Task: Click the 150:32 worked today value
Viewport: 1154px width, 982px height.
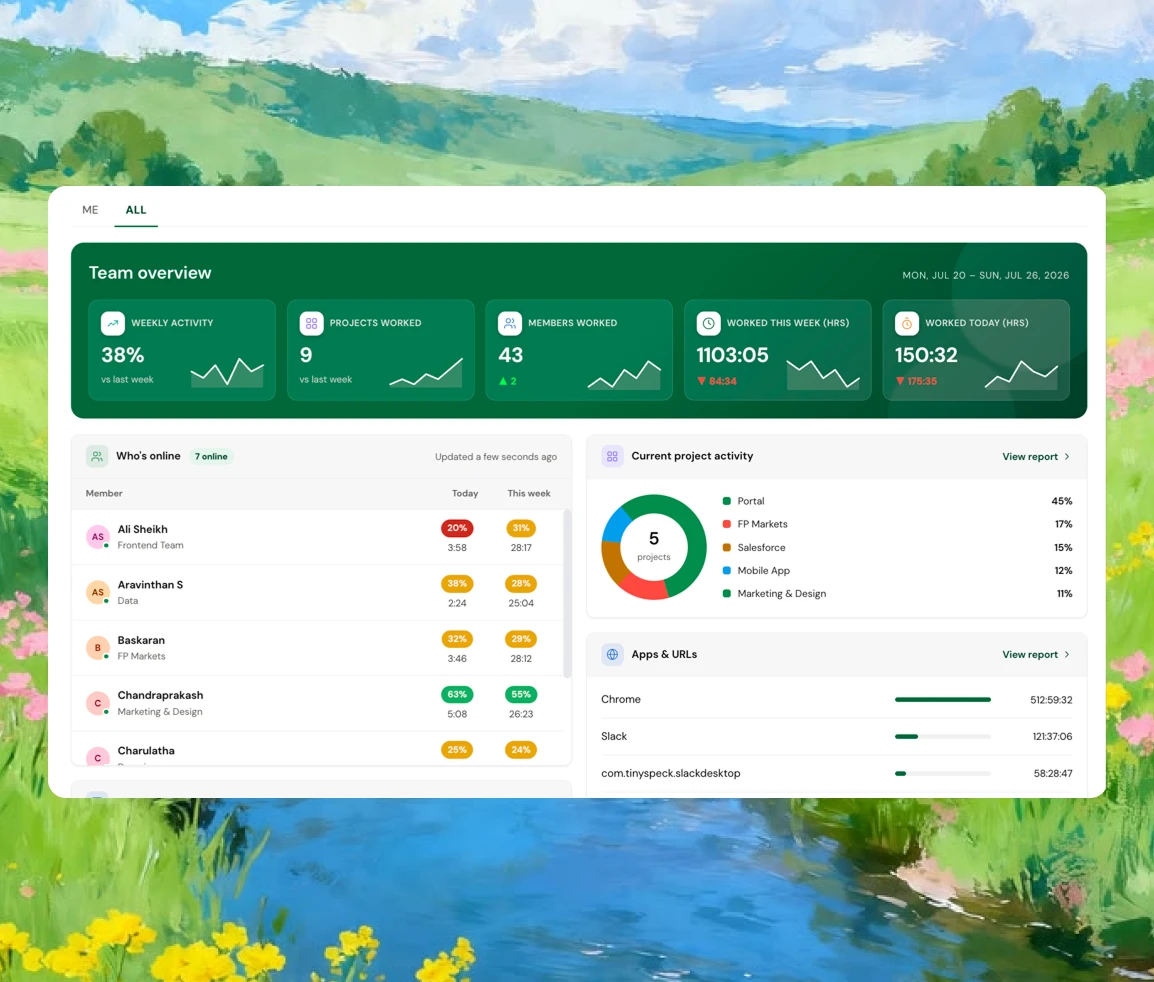Action: 926,355
